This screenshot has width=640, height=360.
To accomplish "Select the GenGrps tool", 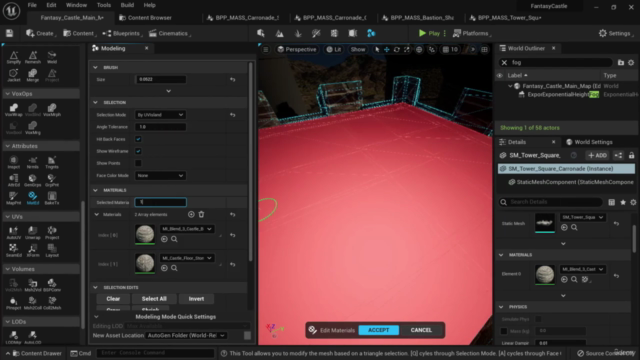I will [x=33, y=180].
